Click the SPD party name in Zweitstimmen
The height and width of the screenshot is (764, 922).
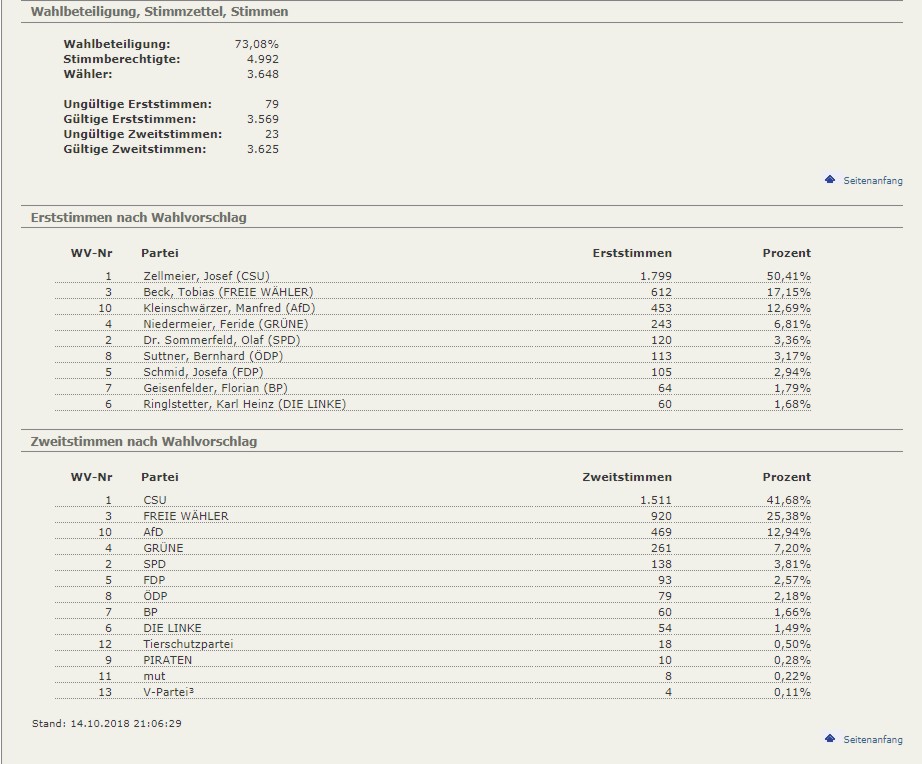point(154,564)
